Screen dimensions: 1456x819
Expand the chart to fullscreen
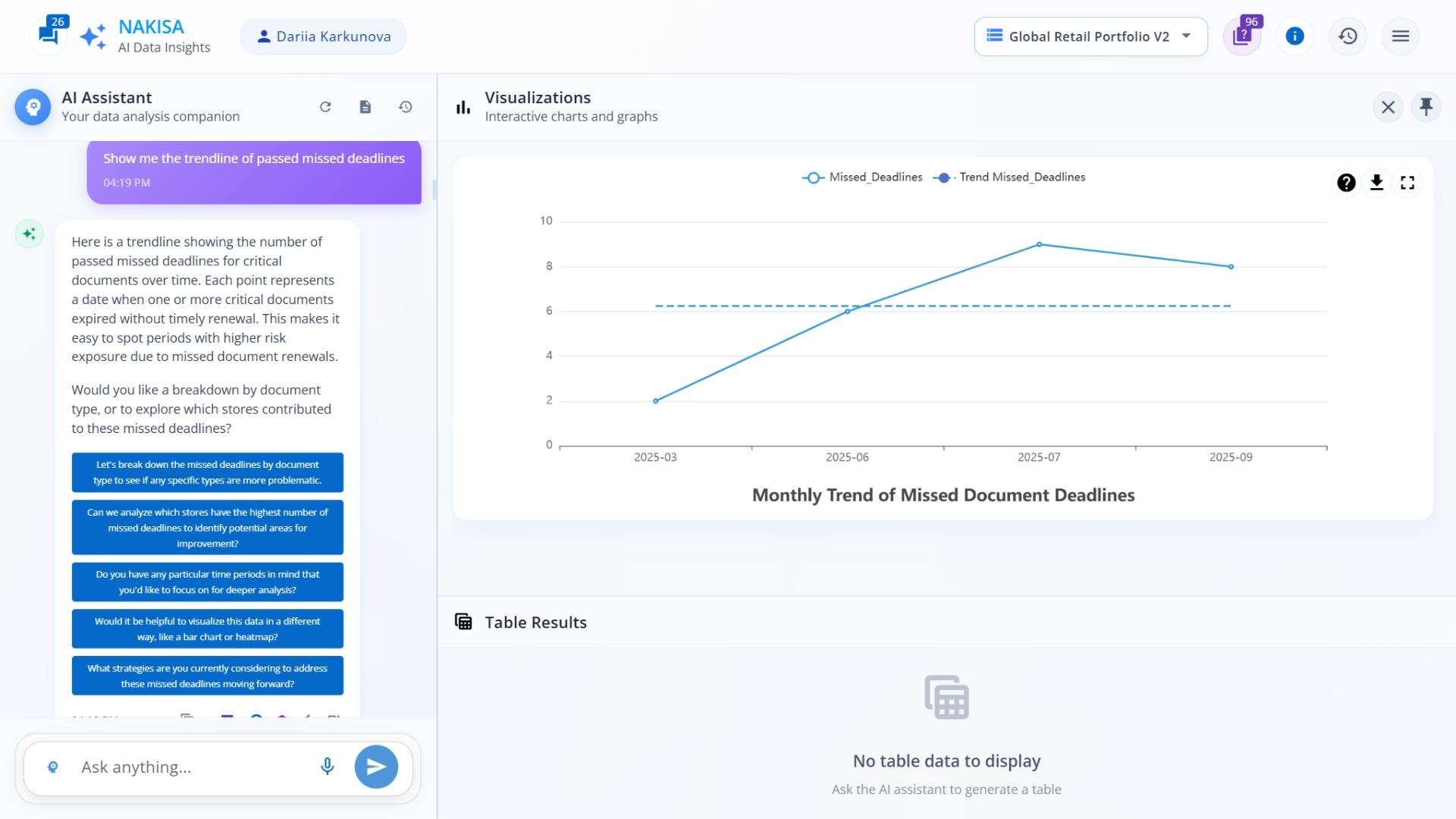pyautogui.click(x=1407, y=183)
